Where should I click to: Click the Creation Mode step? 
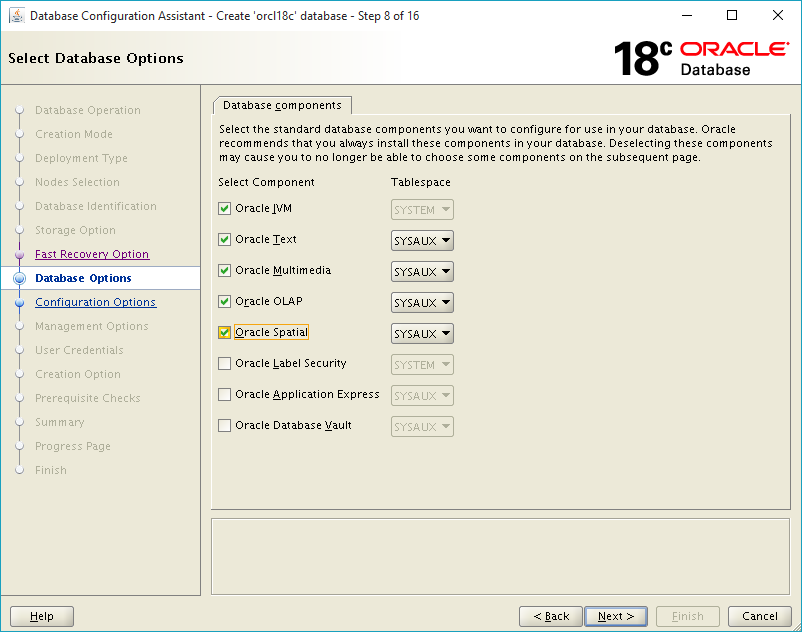pos(74,134)
